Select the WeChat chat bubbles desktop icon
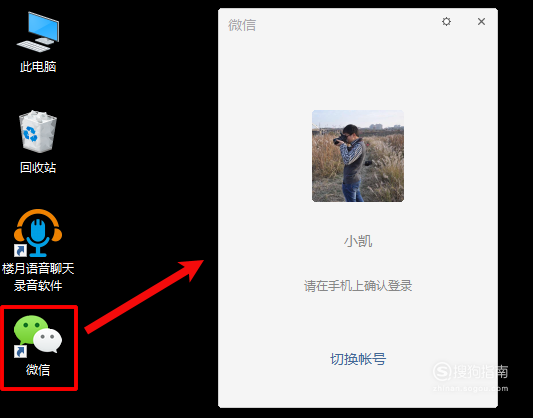533x418 pixels. pos(38,336)
